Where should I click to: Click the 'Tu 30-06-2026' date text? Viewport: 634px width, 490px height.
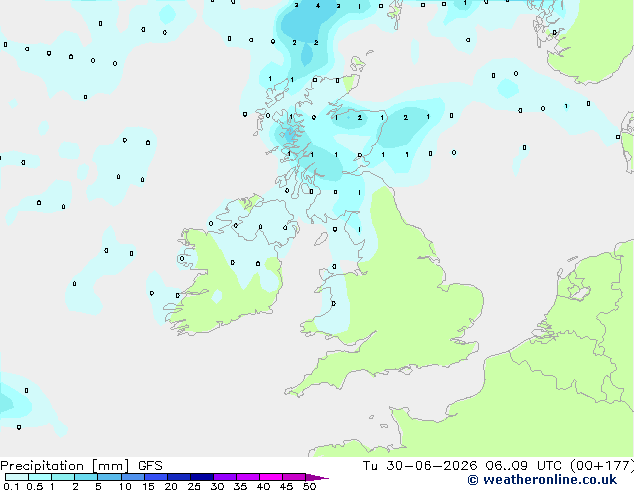click(x=420, y=466)
